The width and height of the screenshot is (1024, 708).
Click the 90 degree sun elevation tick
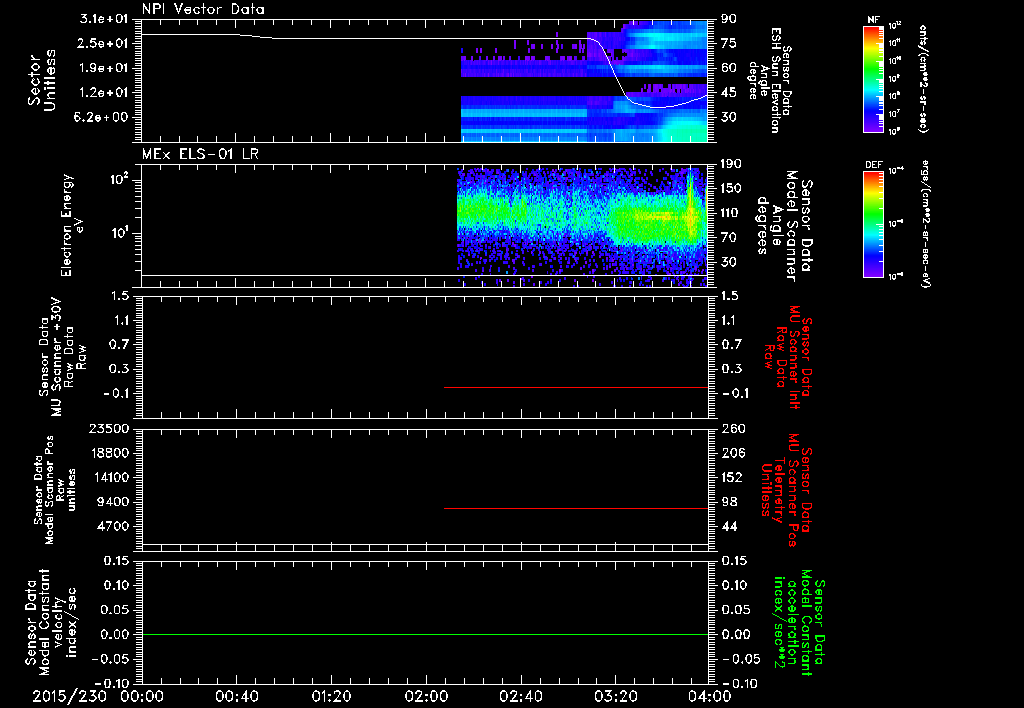[729, 18]
